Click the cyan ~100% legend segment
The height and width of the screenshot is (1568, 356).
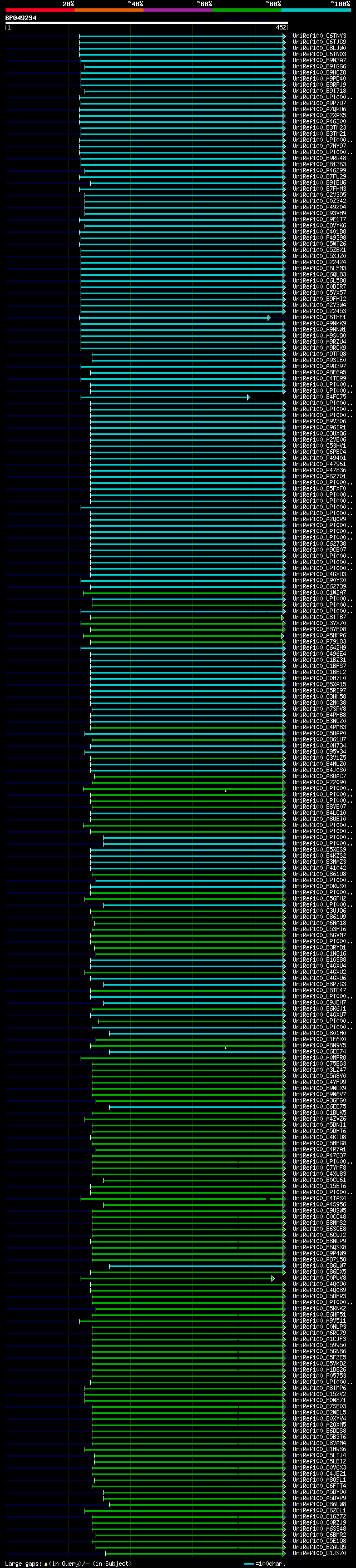[316, 10]
